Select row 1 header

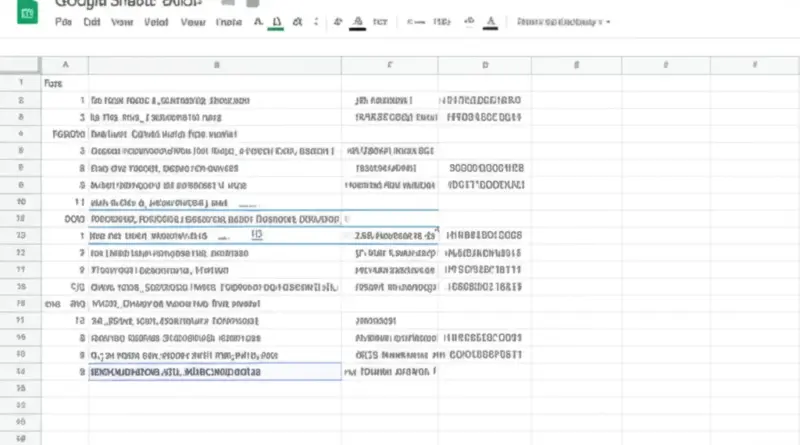point(20,83)
